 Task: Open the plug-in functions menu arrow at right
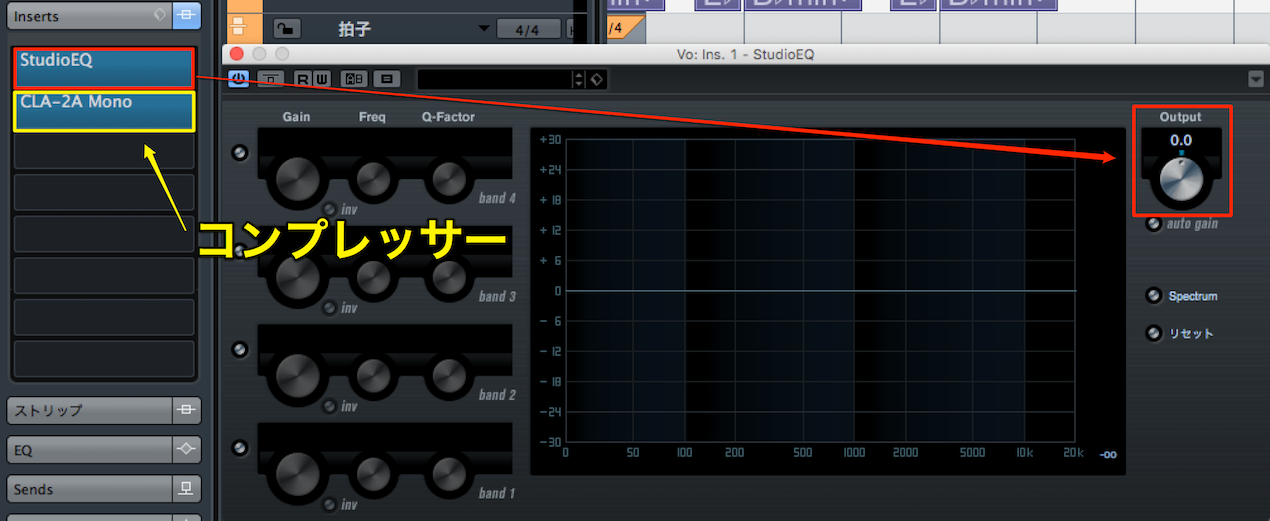[1256, 79]
